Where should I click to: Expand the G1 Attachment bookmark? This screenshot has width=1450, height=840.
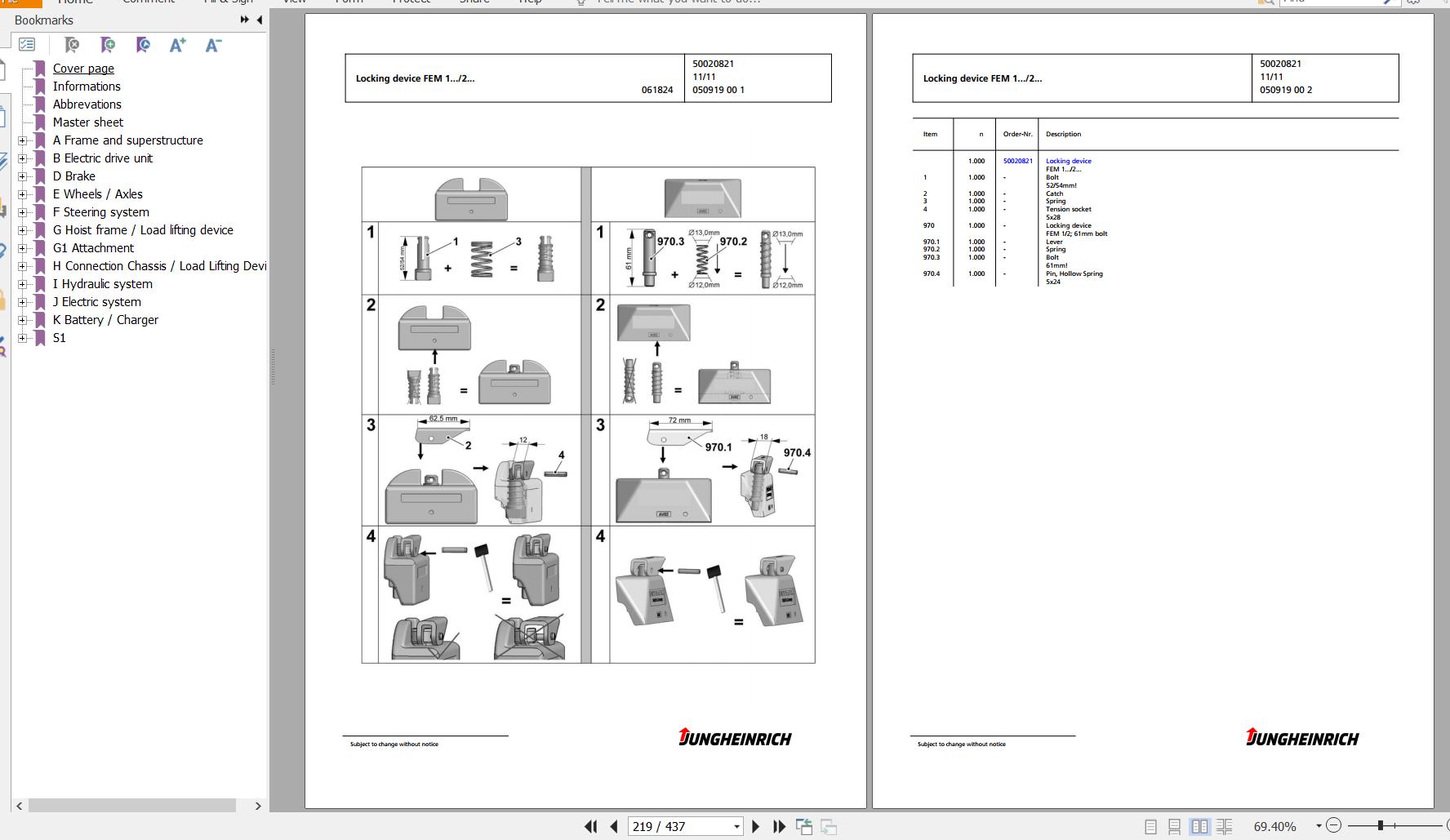23,248
